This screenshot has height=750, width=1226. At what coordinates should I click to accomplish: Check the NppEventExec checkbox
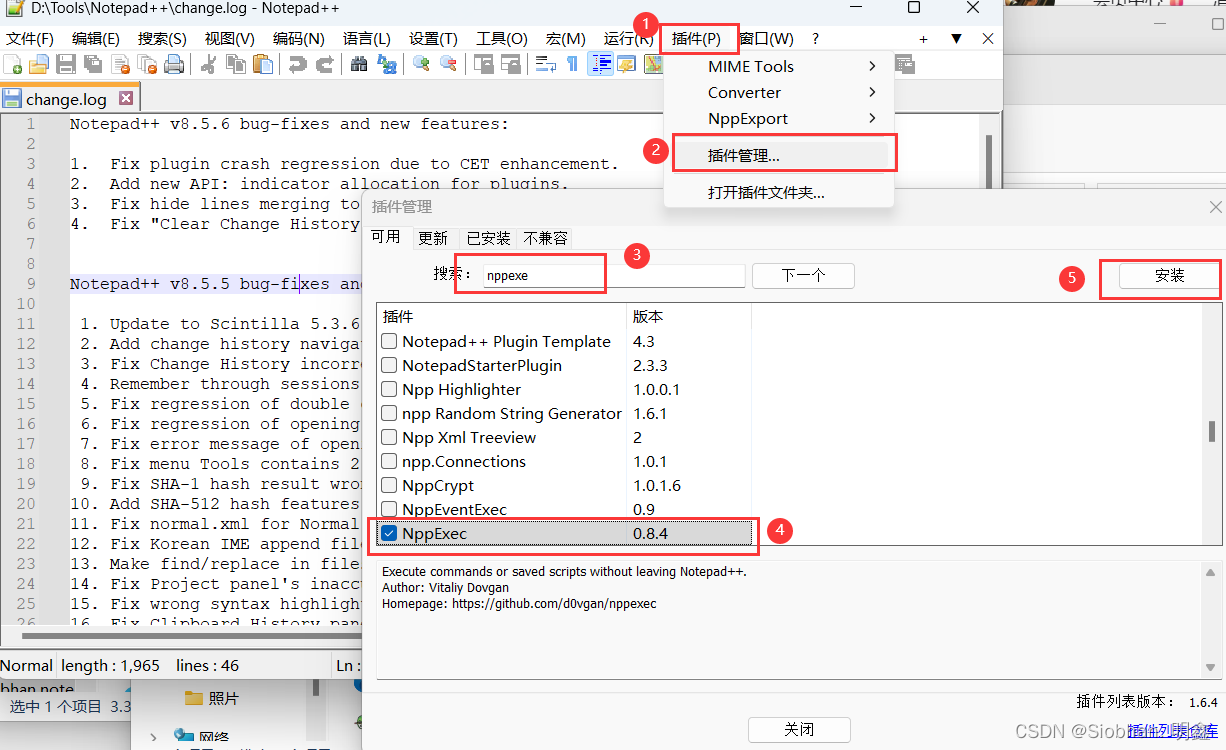390,509
